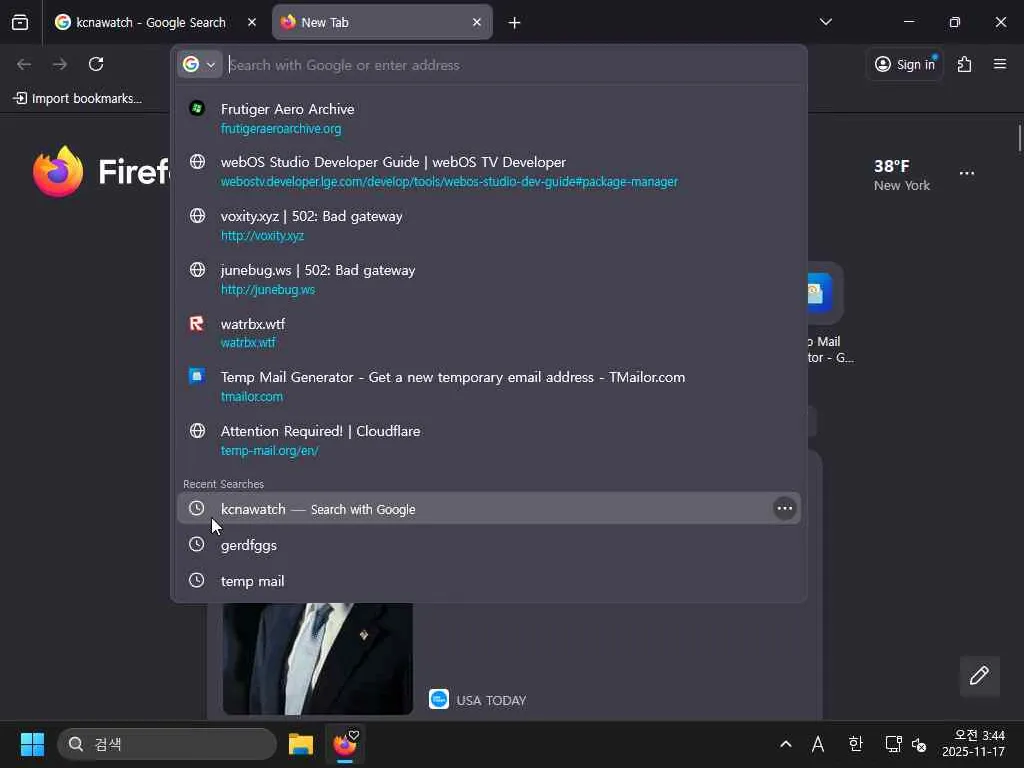1024x768 pixels.
Task: Open the Windows Start menu
Action: click(x=32, y=744)
